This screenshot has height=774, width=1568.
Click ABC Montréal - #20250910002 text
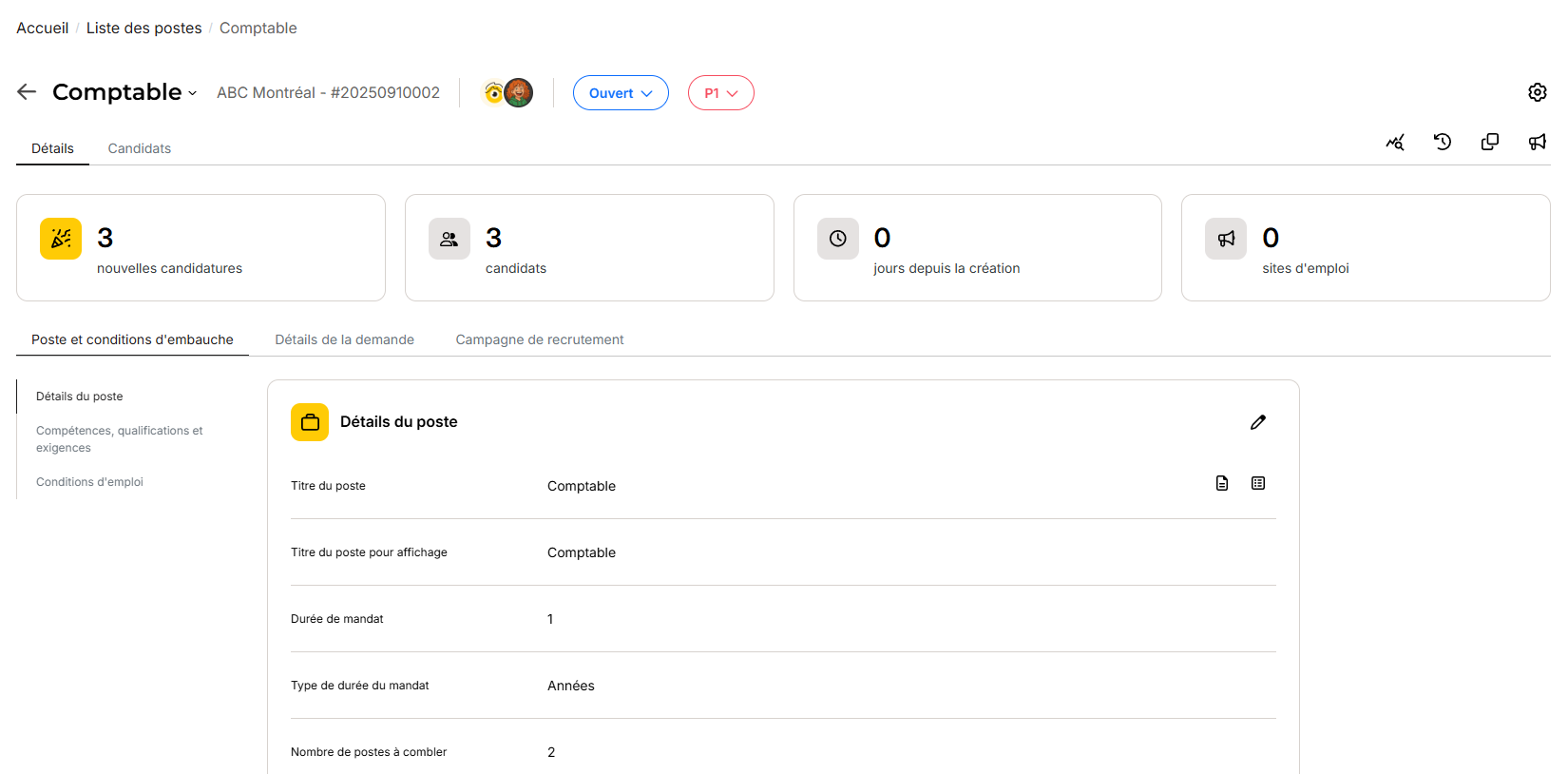(328, 92)
